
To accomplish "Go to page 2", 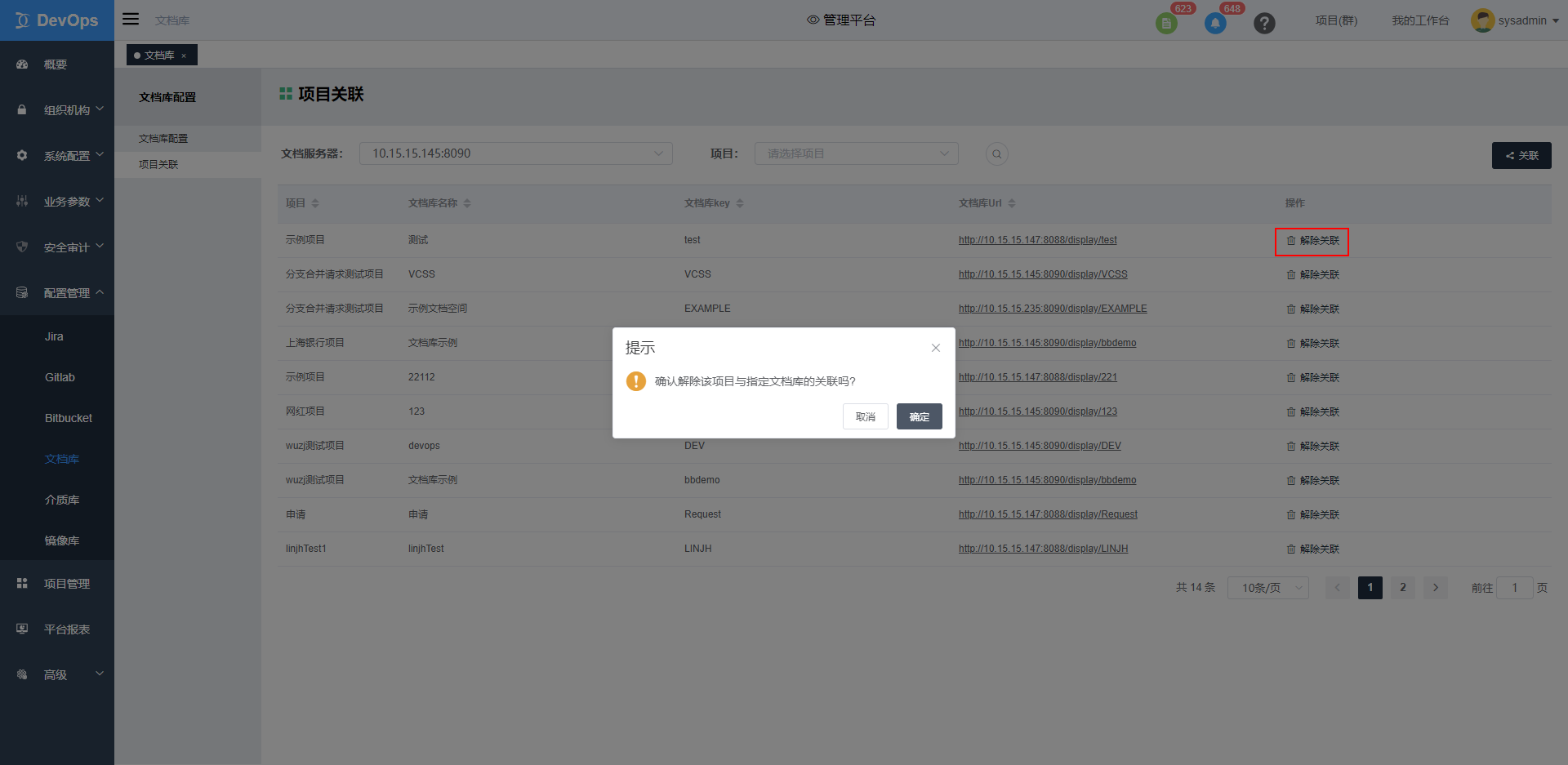I will click(x=1403, y=588).
